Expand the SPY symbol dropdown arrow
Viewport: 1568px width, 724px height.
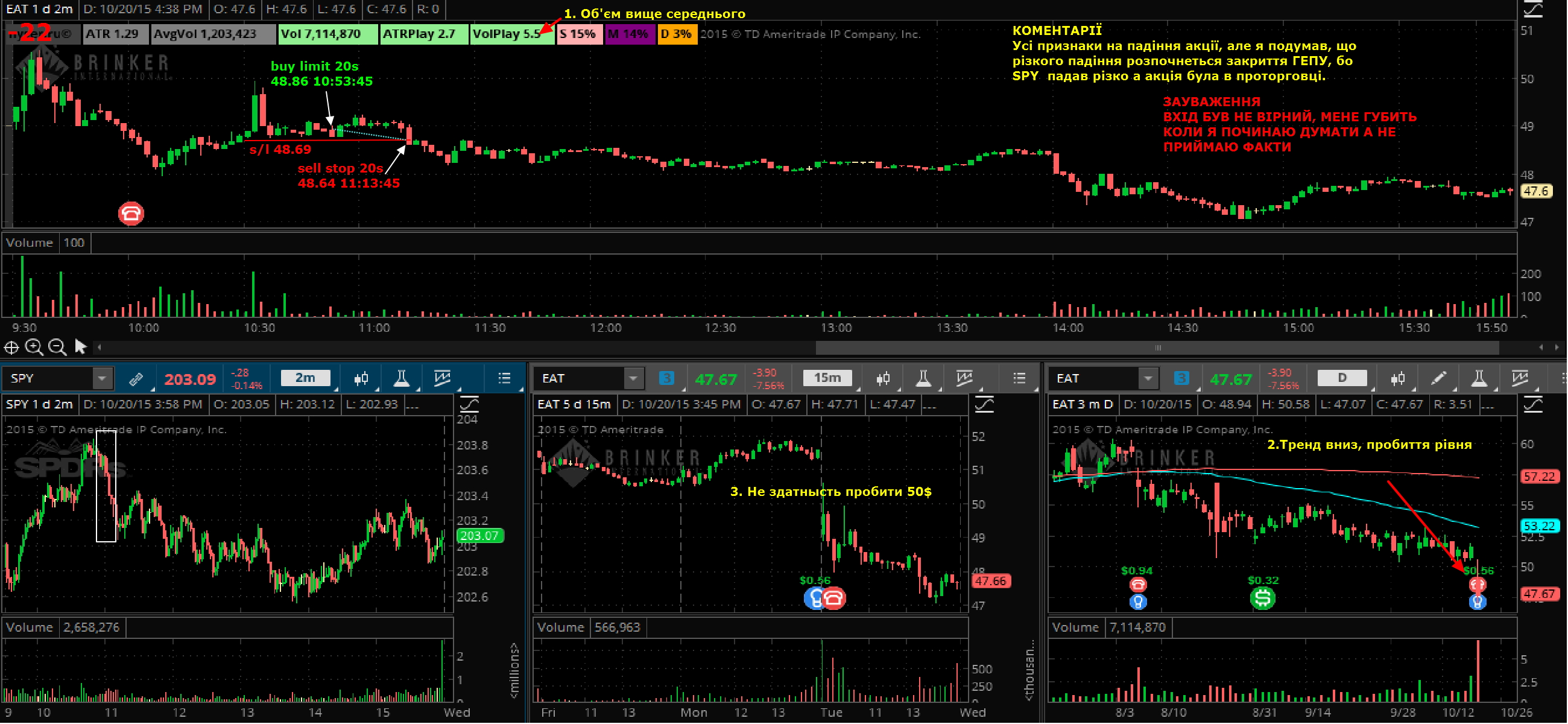point(103,379)
